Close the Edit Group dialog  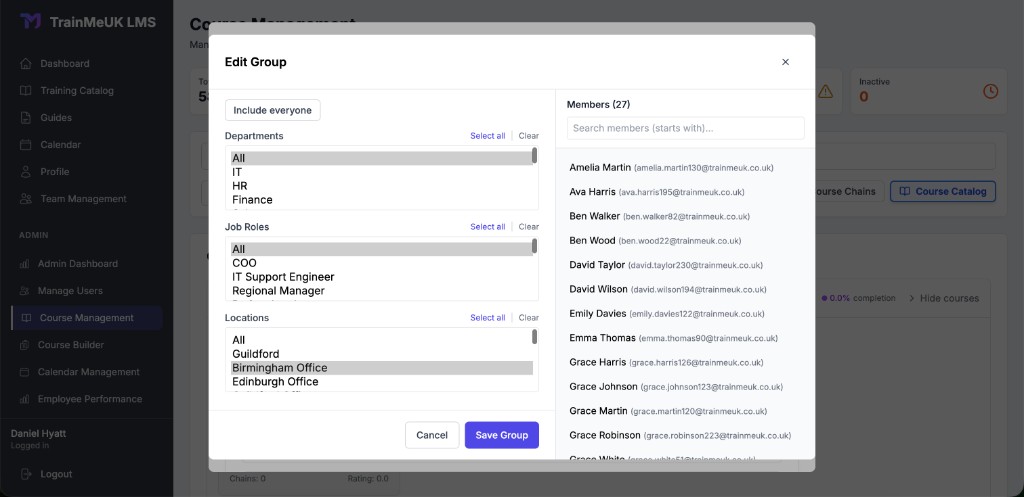[786, 62]
